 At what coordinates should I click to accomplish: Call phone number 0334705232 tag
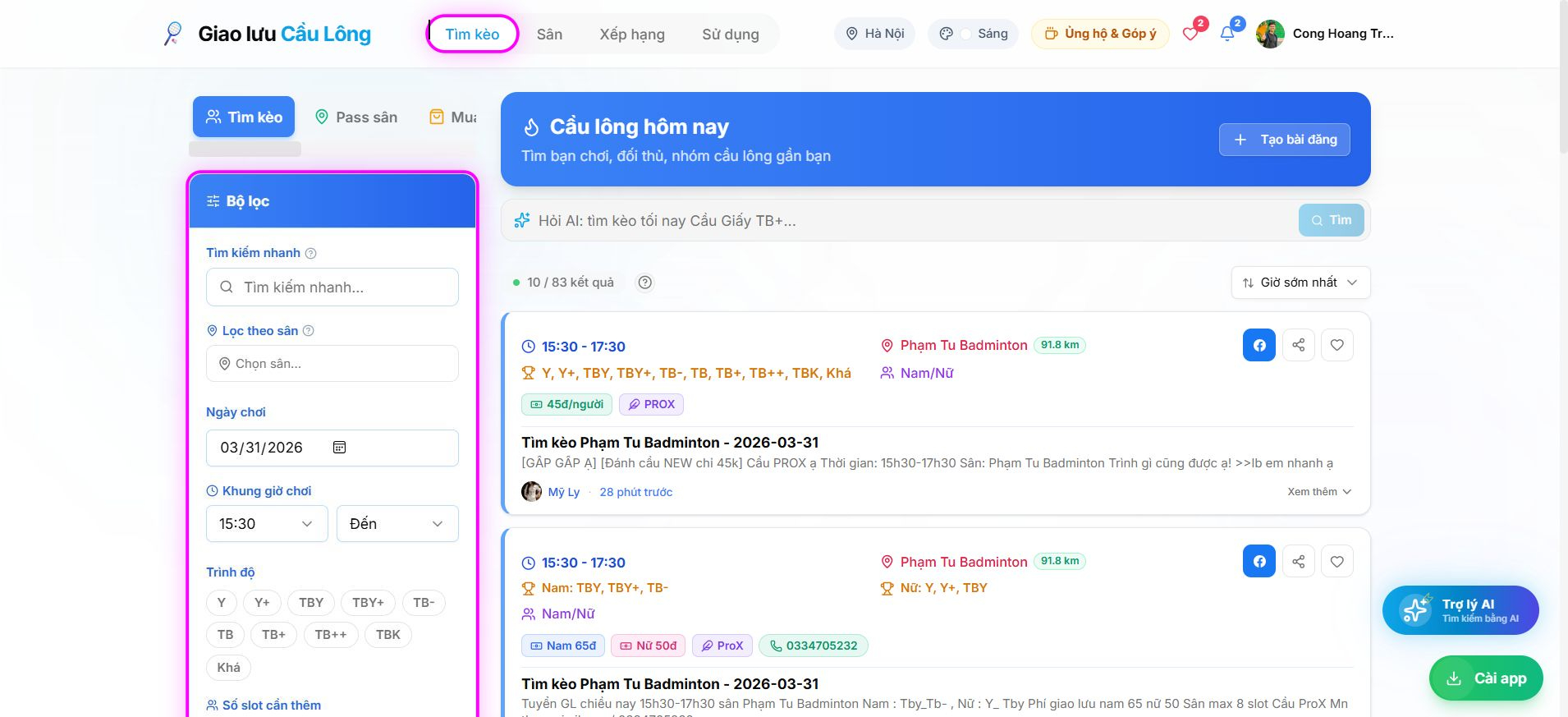click(x=814, y=646)
